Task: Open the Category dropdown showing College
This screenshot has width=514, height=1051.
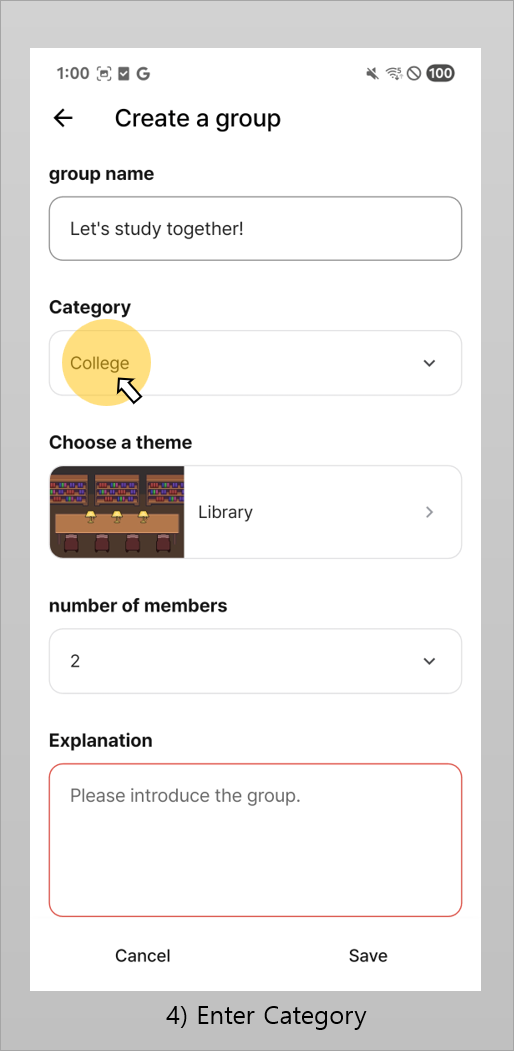Action: pyautogui.click(x=255, y=363)
